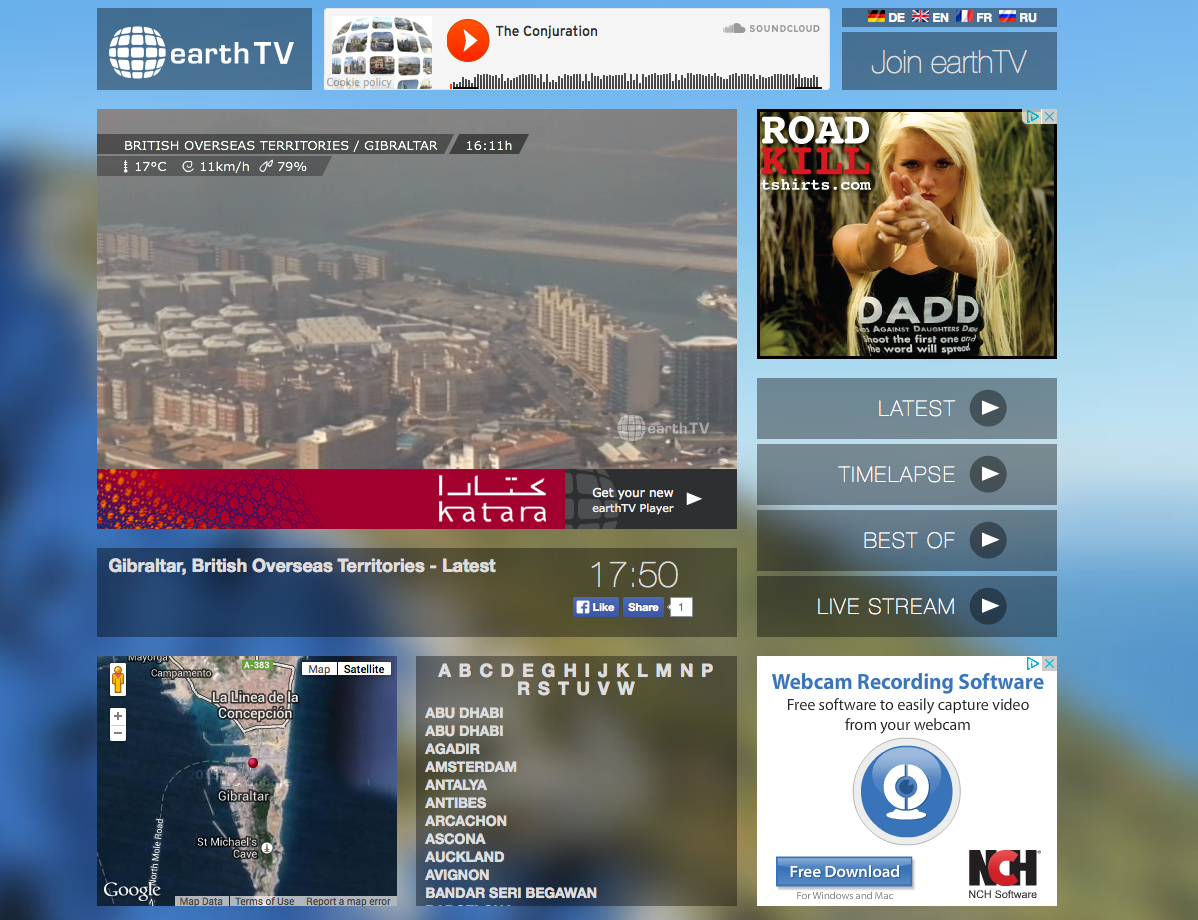The width and height of the screenshot is (1198, 920).
Task: Click the red location marker on map
Action: coord(253,763)
